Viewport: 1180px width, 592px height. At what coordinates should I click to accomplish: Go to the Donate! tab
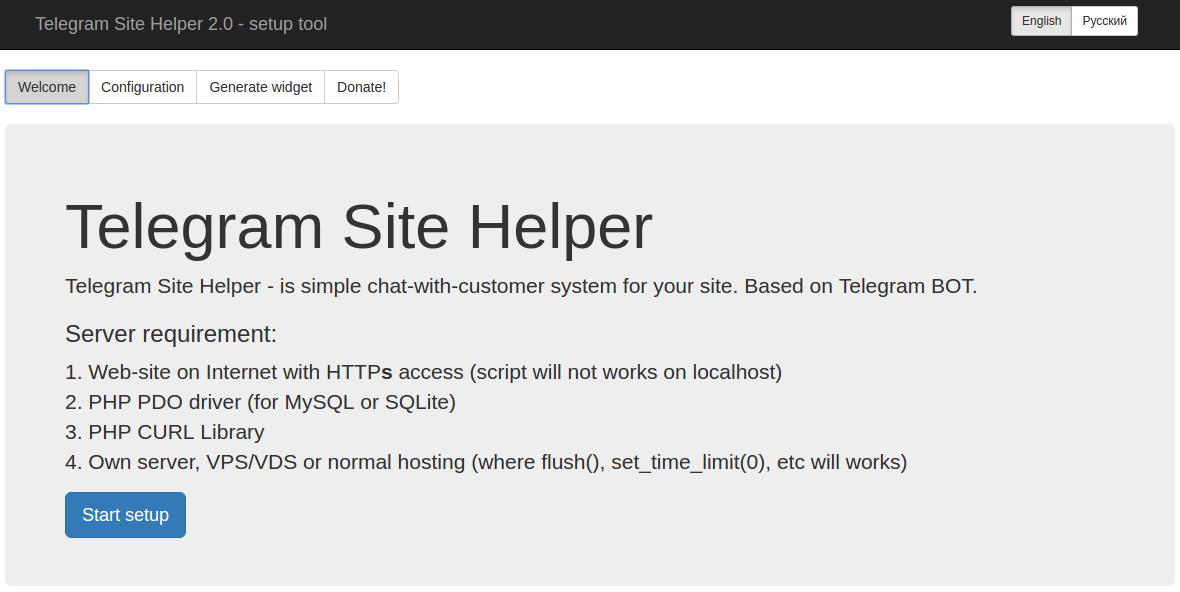click(x=361, y=87)
